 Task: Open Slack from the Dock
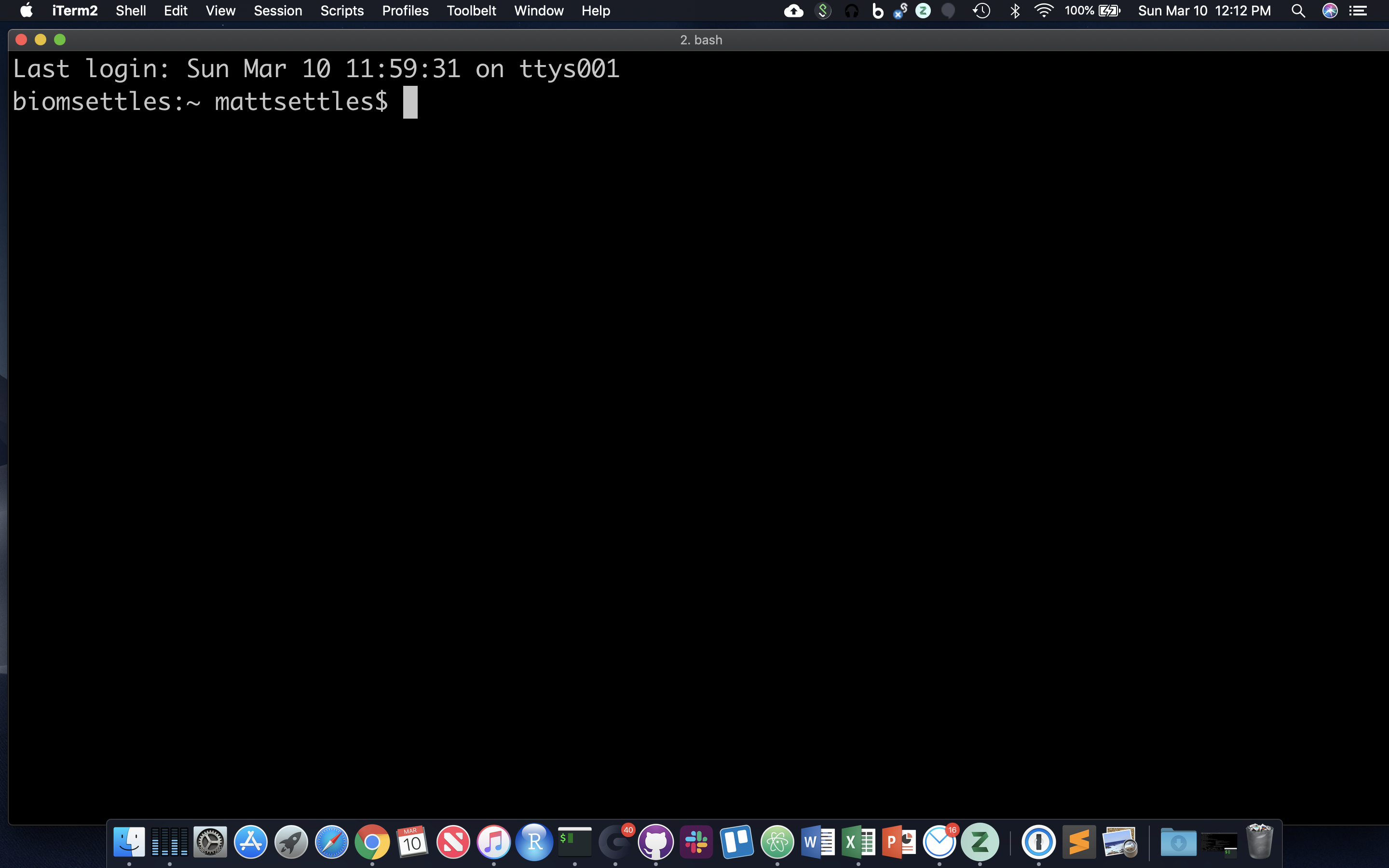tap(696, 841)
